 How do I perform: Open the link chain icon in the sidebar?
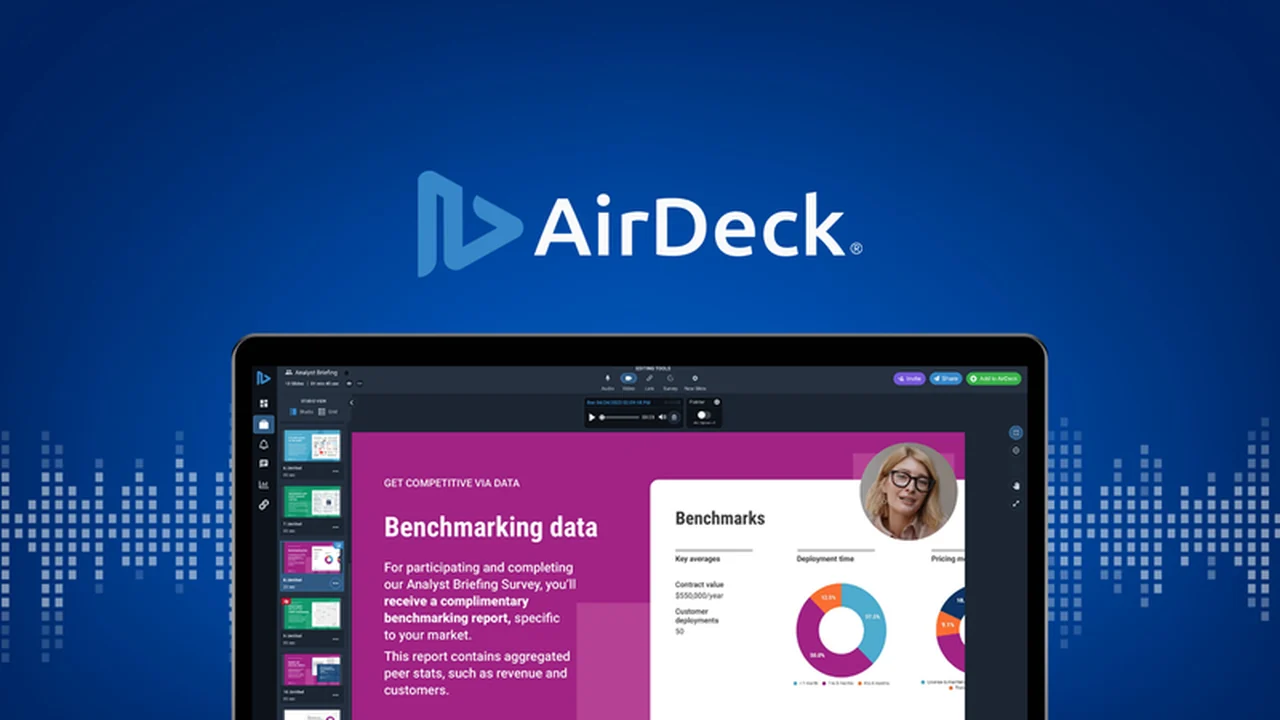(264, 505)
